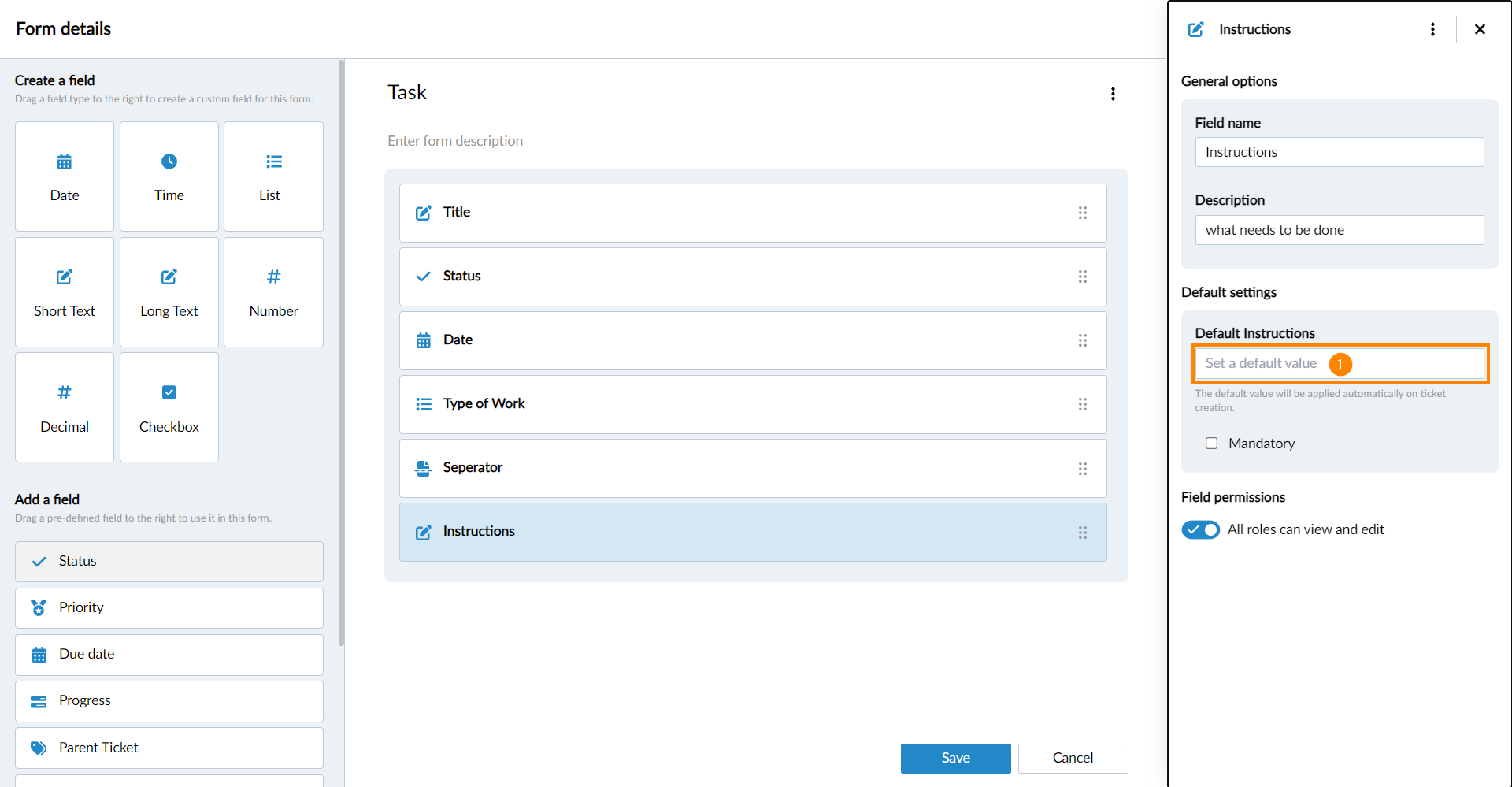Image resolution: width=1512 pixels, height=787 pixels.
Task: Click the drag handle on Seperator row
Action: 1082,468
